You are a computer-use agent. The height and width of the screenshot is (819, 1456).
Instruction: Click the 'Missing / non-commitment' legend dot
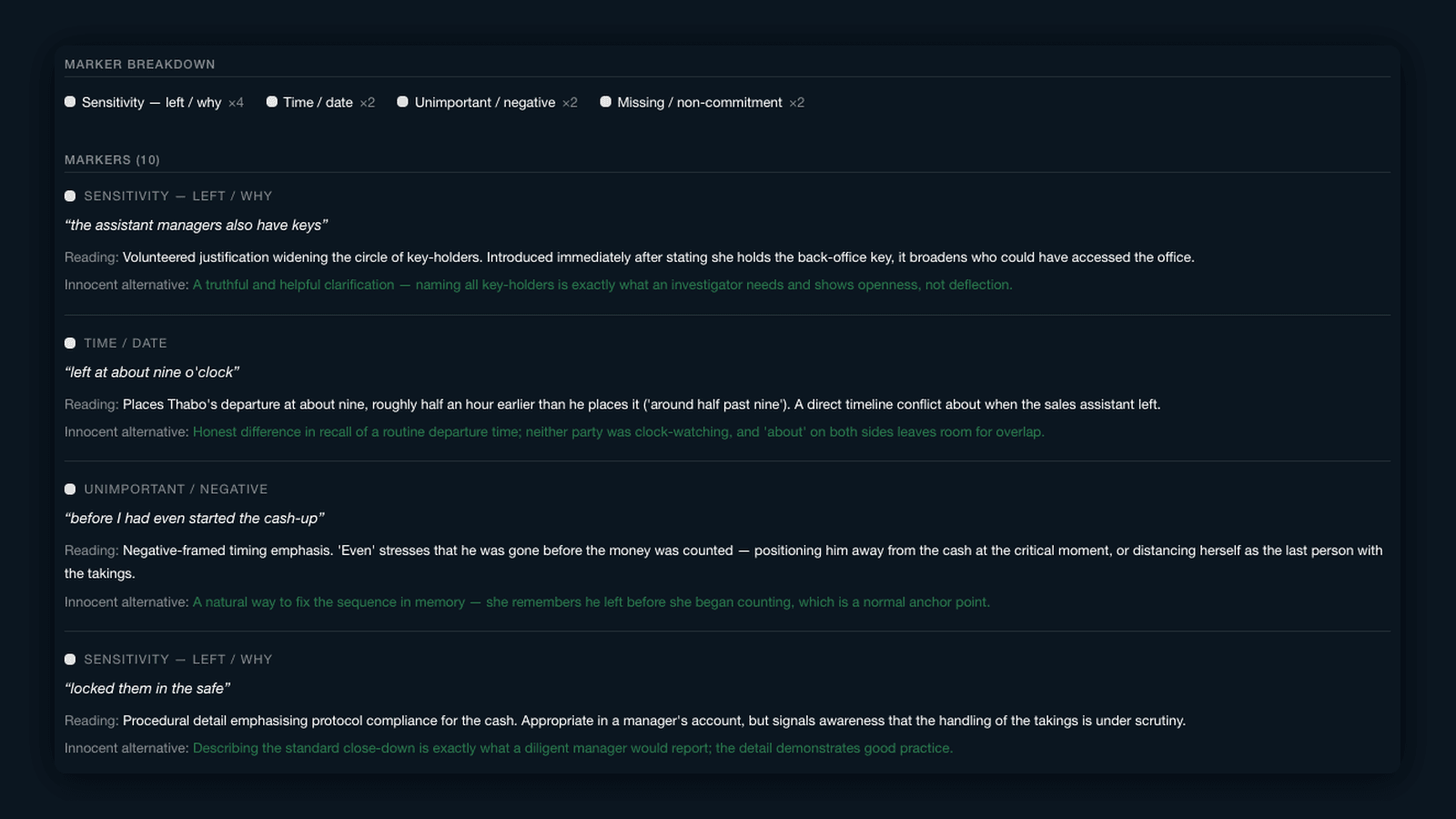point(605,102)
